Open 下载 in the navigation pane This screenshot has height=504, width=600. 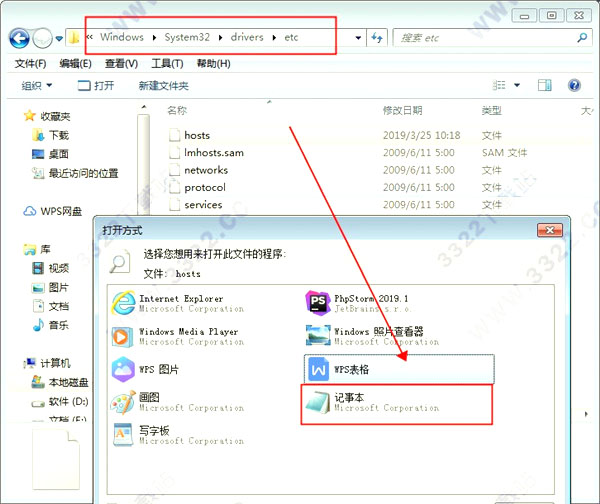(x=51, y=135)
